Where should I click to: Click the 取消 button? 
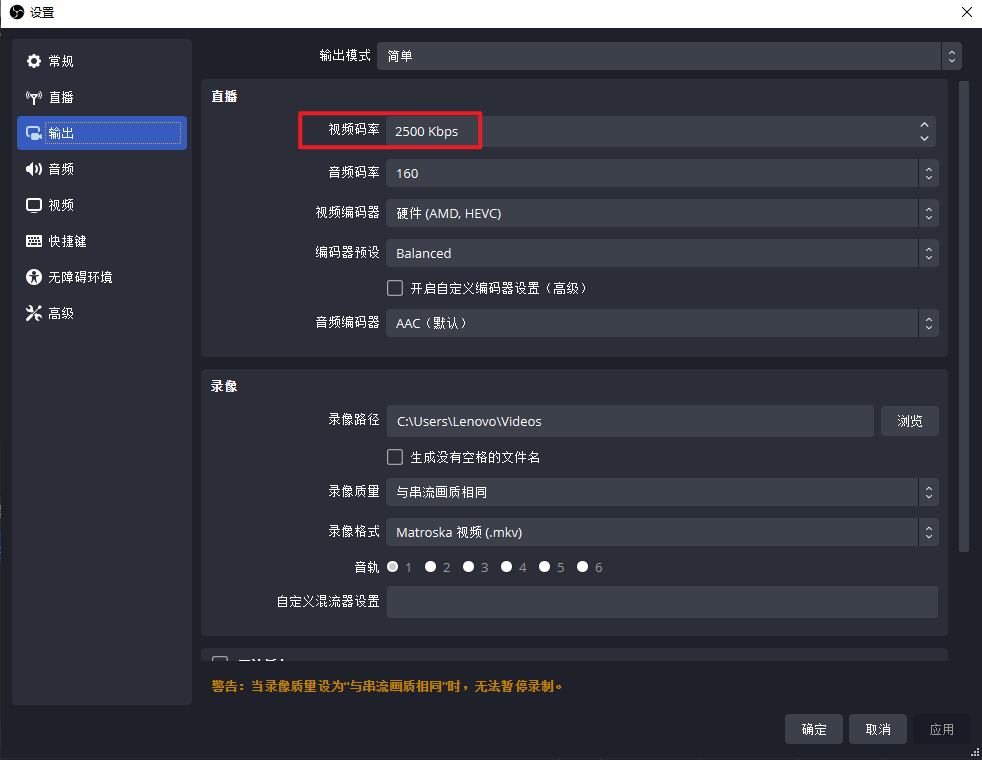(x=877, y=729)
